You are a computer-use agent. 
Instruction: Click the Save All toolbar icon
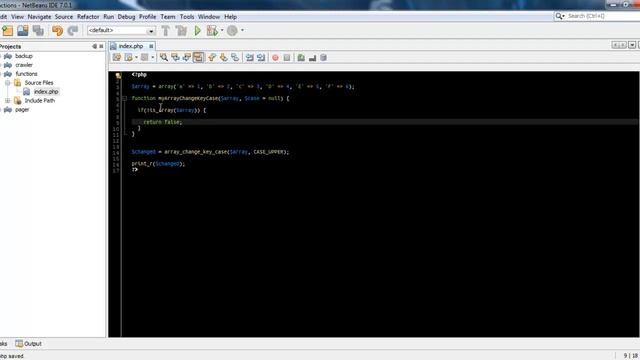38,31
